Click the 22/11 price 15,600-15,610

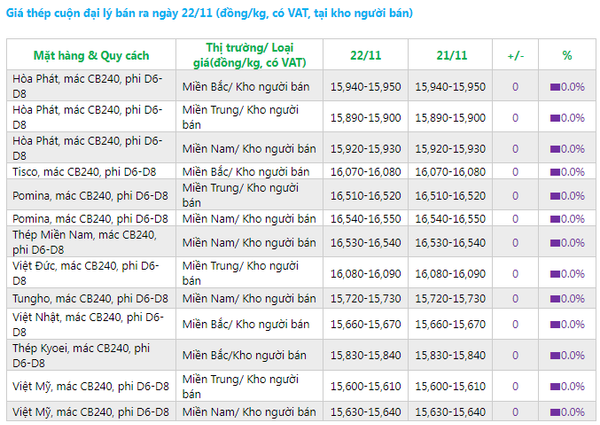point(366,386)
